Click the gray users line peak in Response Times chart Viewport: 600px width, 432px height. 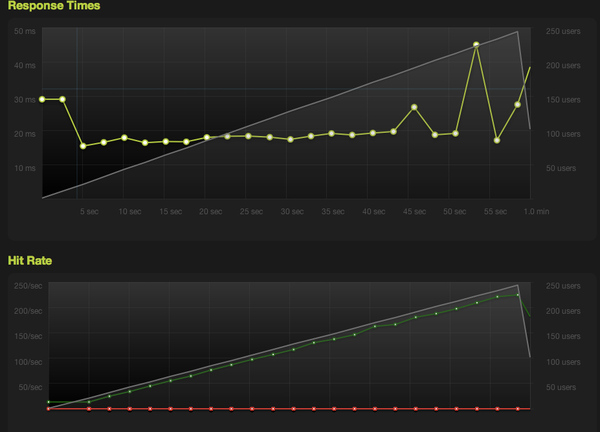517,32
